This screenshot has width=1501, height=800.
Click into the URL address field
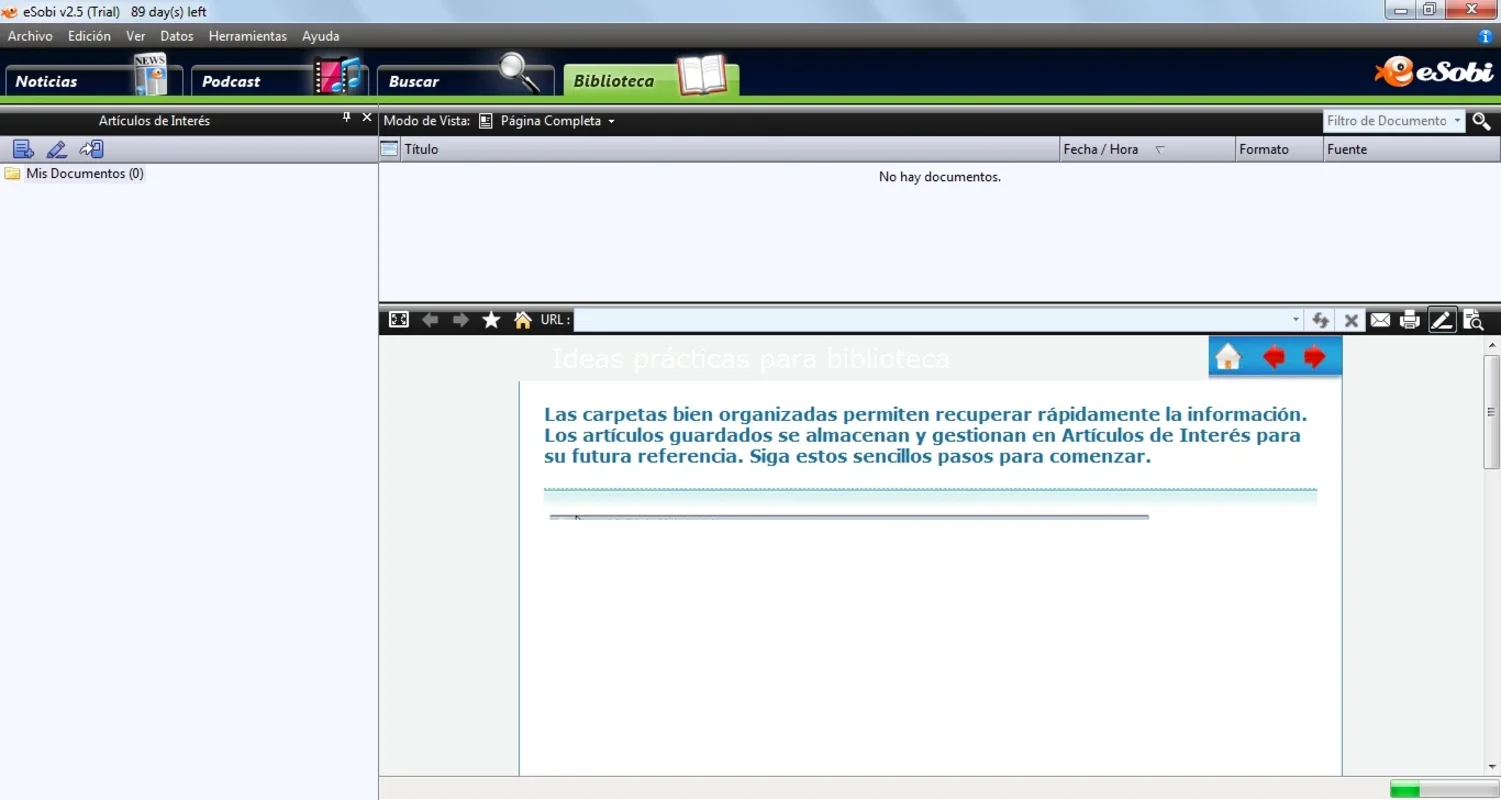(931, 320)
